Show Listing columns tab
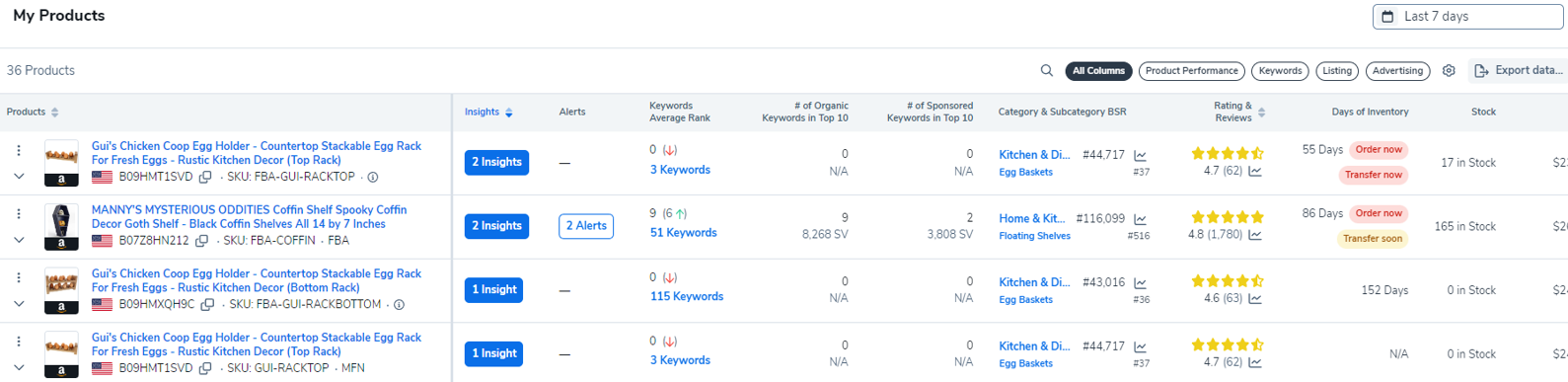Viewport: 1568px width, 382px height. click(1337, 71)
